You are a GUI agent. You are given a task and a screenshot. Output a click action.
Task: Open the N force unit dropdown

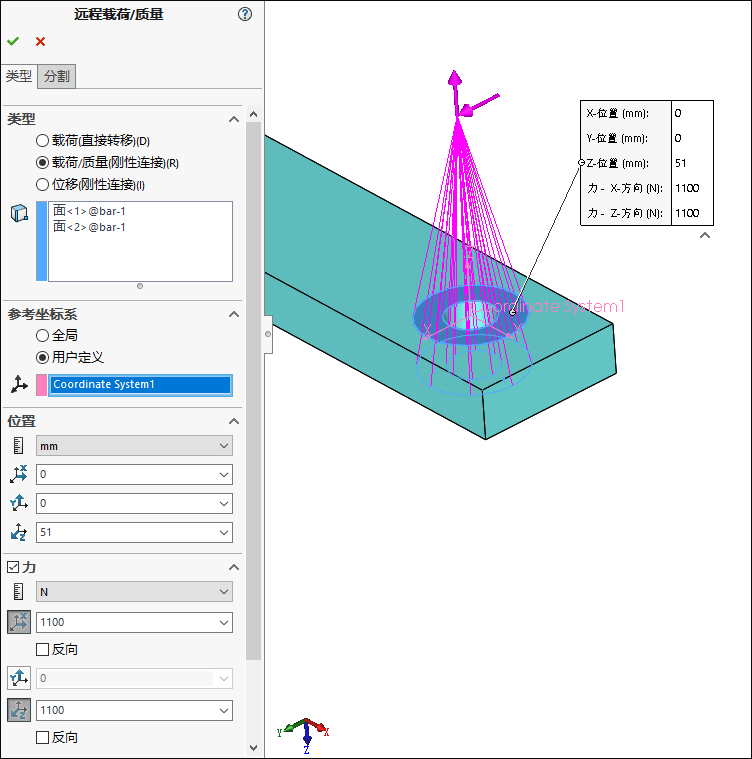tap(224, 592)
